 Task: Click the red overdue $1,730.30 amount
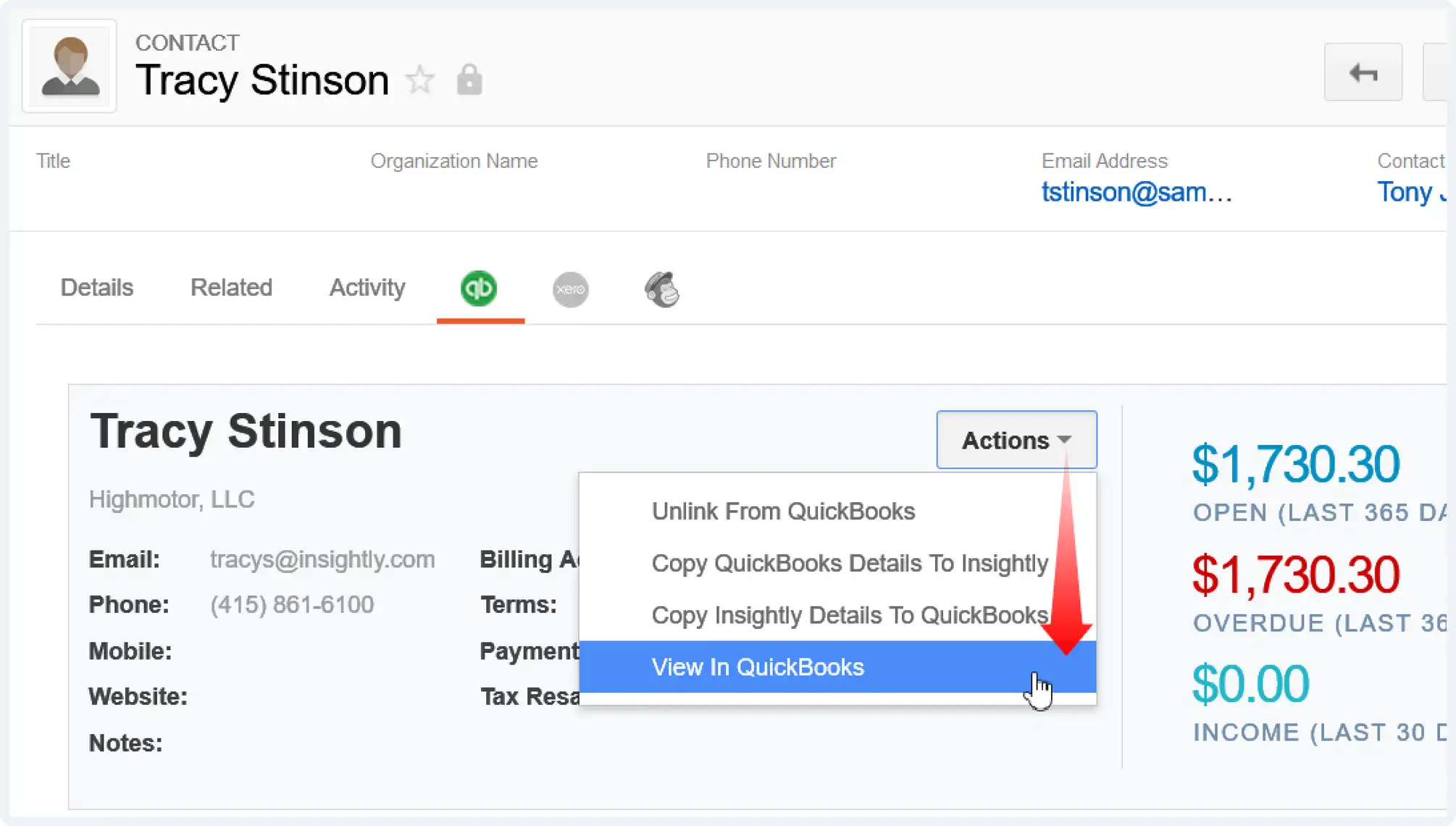coord(1296,575)
